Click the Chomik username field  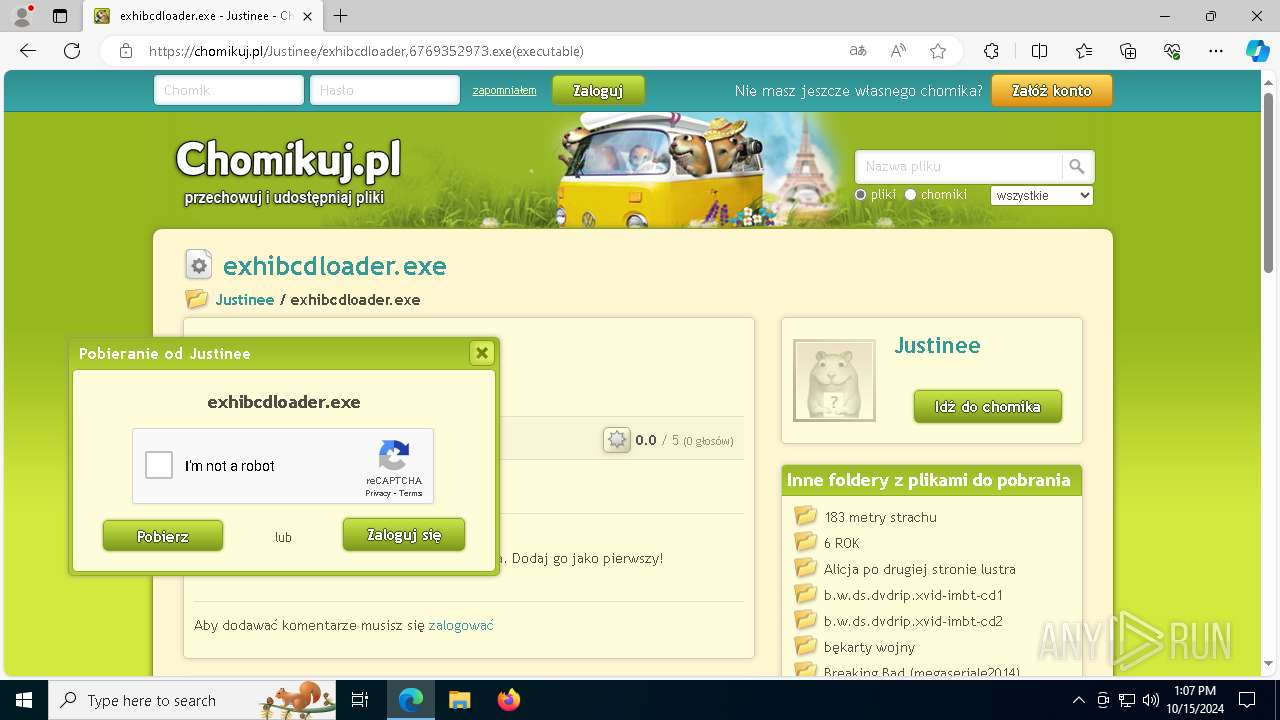[x=229, y=90]
